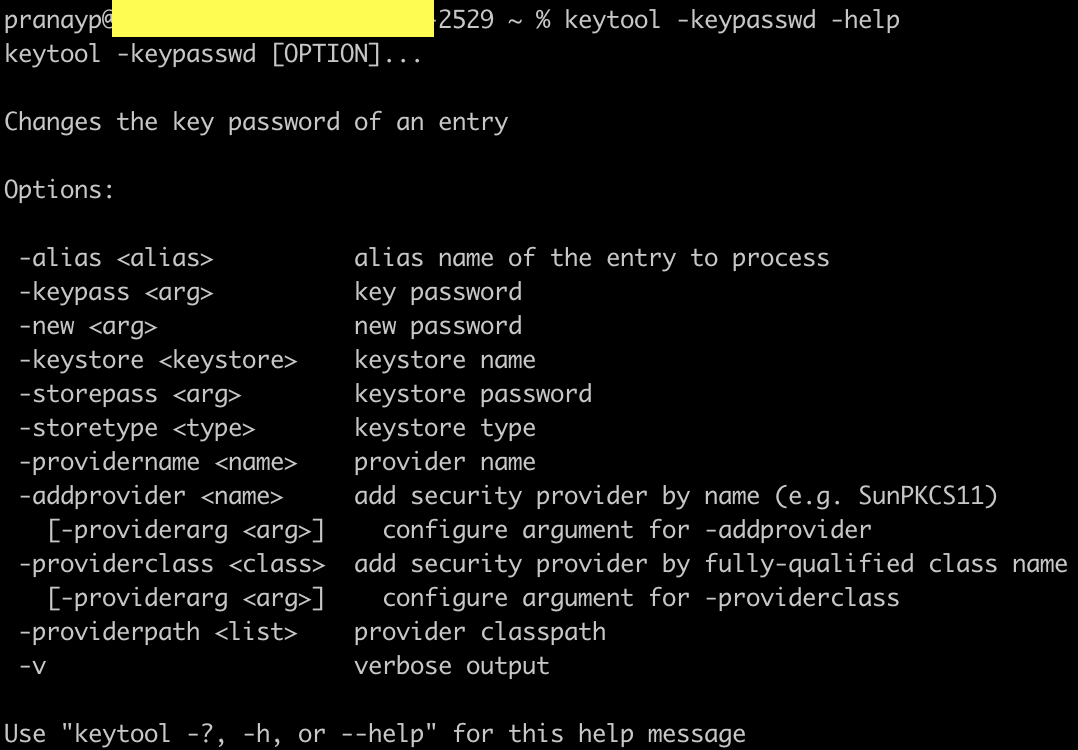
Task: Click the -keystore <keystore> option
Action: [158, 360]
